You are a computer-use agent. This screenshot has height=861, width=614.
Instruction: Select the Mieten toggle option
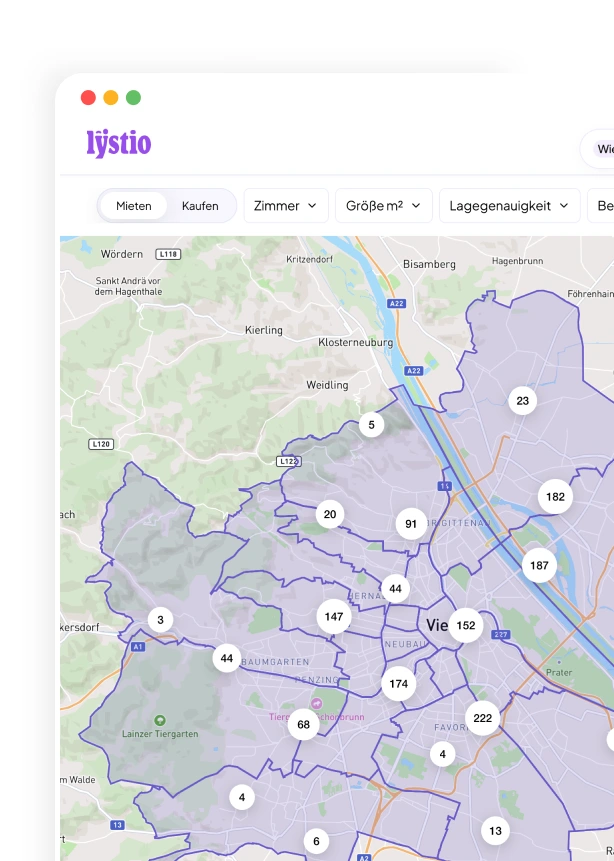click(133, 206)
